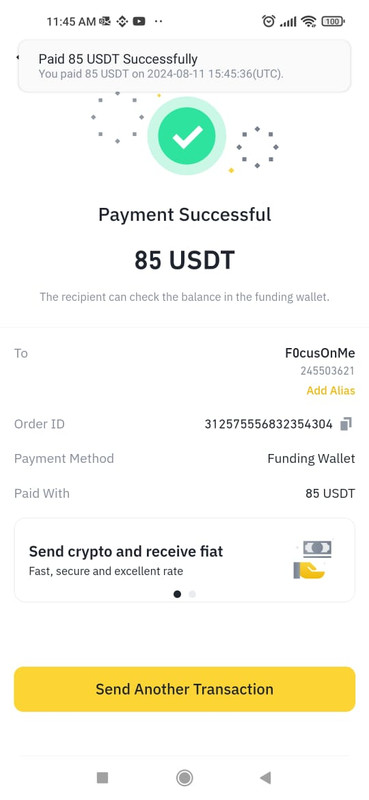This screenshot has height=800, width=369.
Task: Open the Paid 85 USDT Successfully notification
Action: click(184, 66)
